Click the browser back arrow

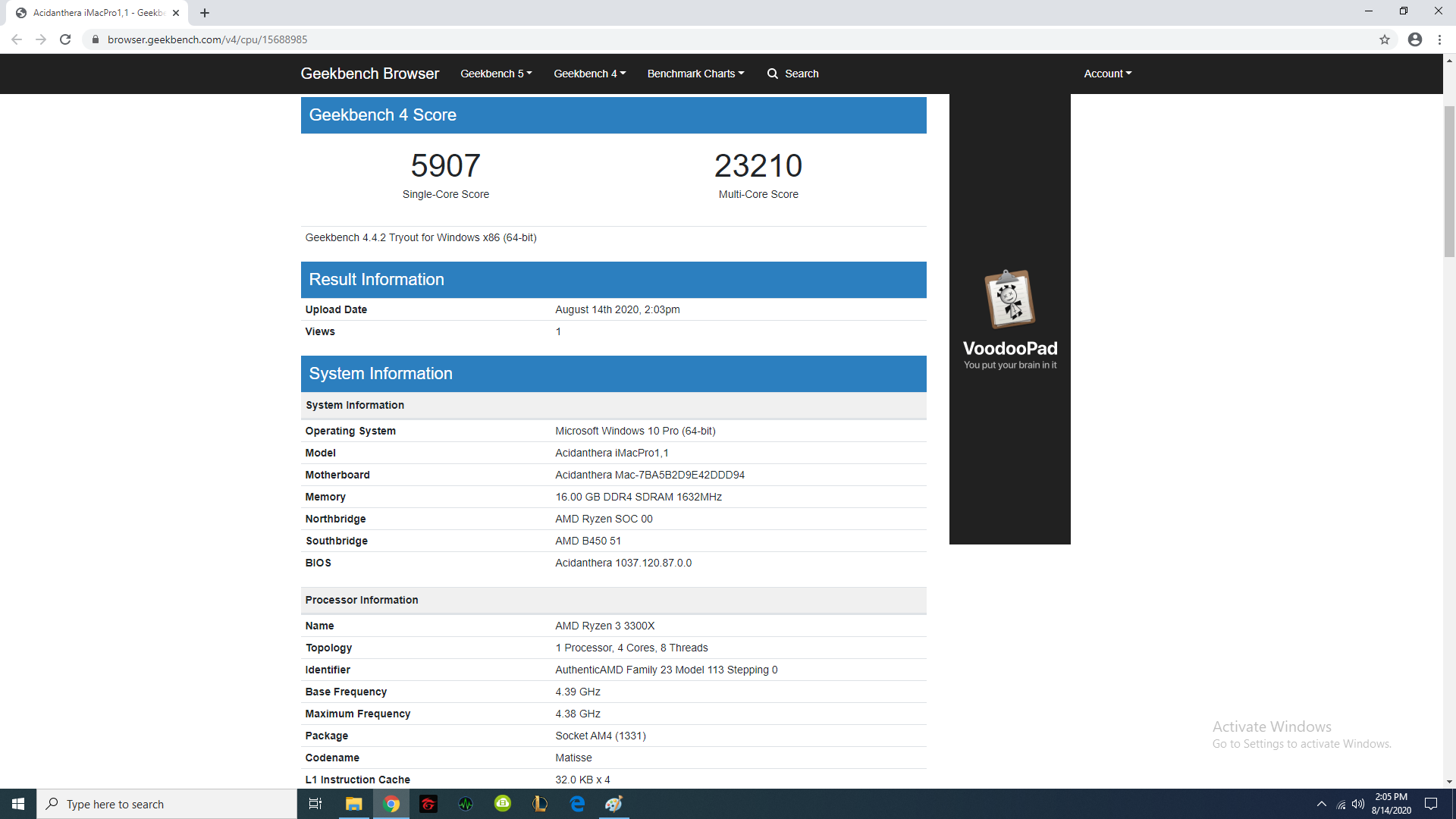17,39
